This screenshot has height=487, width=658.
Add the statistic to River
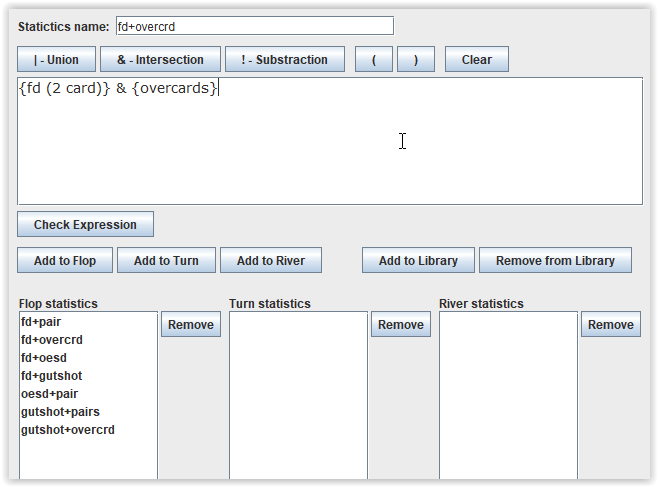[270, 261]
